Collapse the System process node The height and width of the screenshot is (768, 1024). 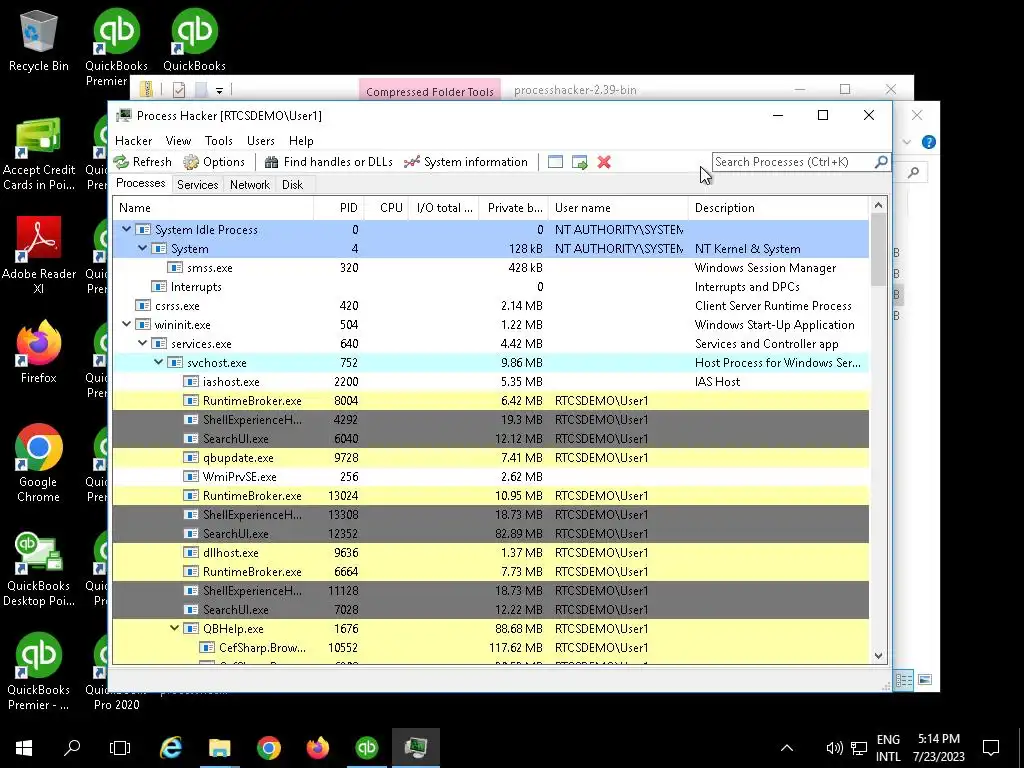[142, 248]
